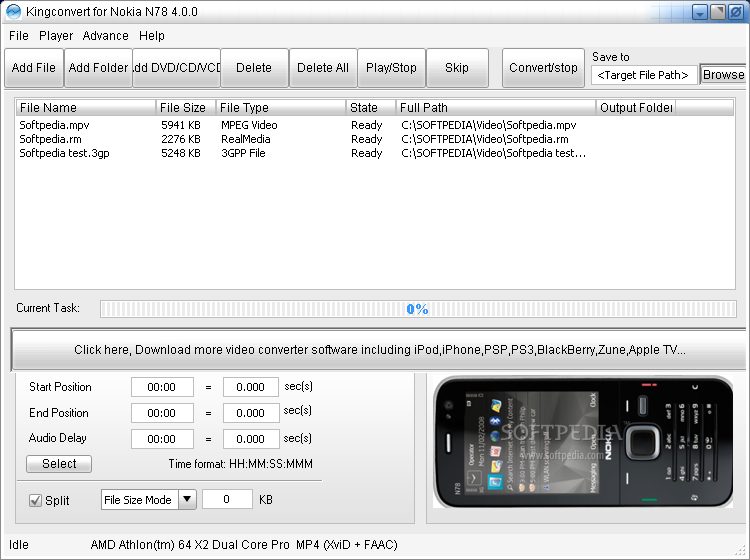
Task: Click the MP4 (XviD + FAAC) status text
Action: 346,545
